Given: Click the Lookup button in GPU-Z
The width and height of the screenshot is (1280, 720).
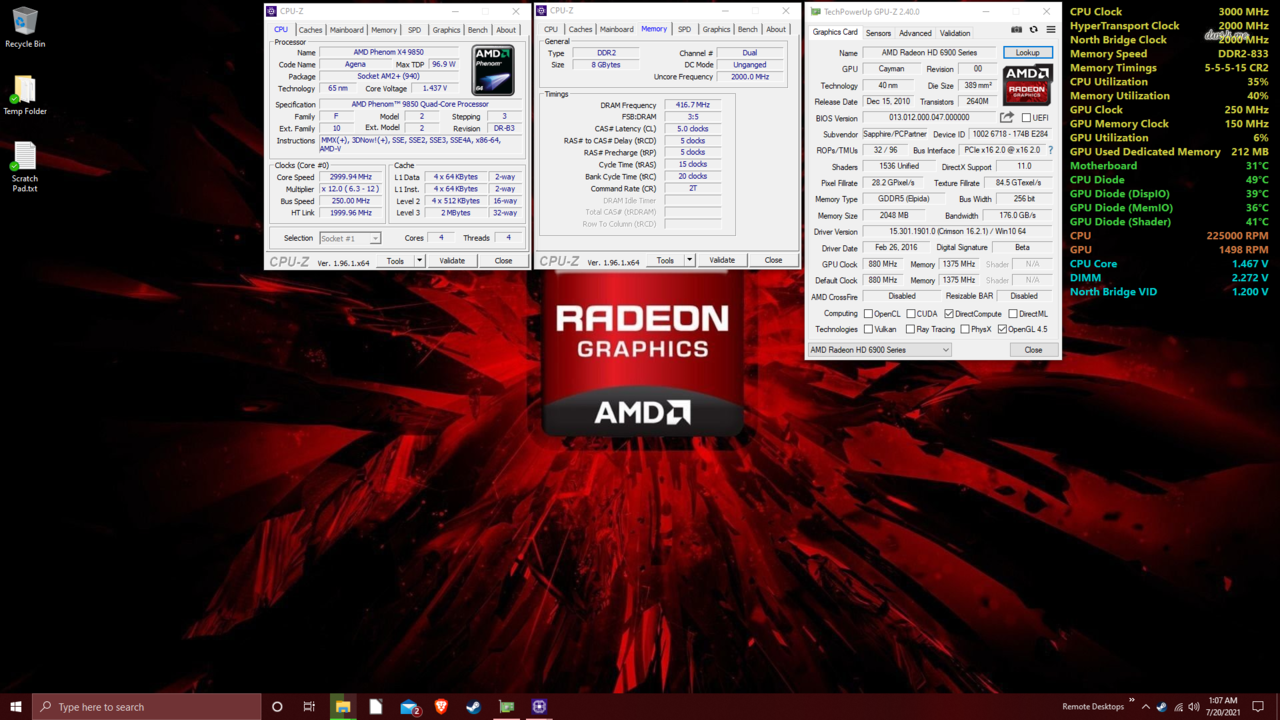Looking at the screenshot, I should click(1027, 53).
